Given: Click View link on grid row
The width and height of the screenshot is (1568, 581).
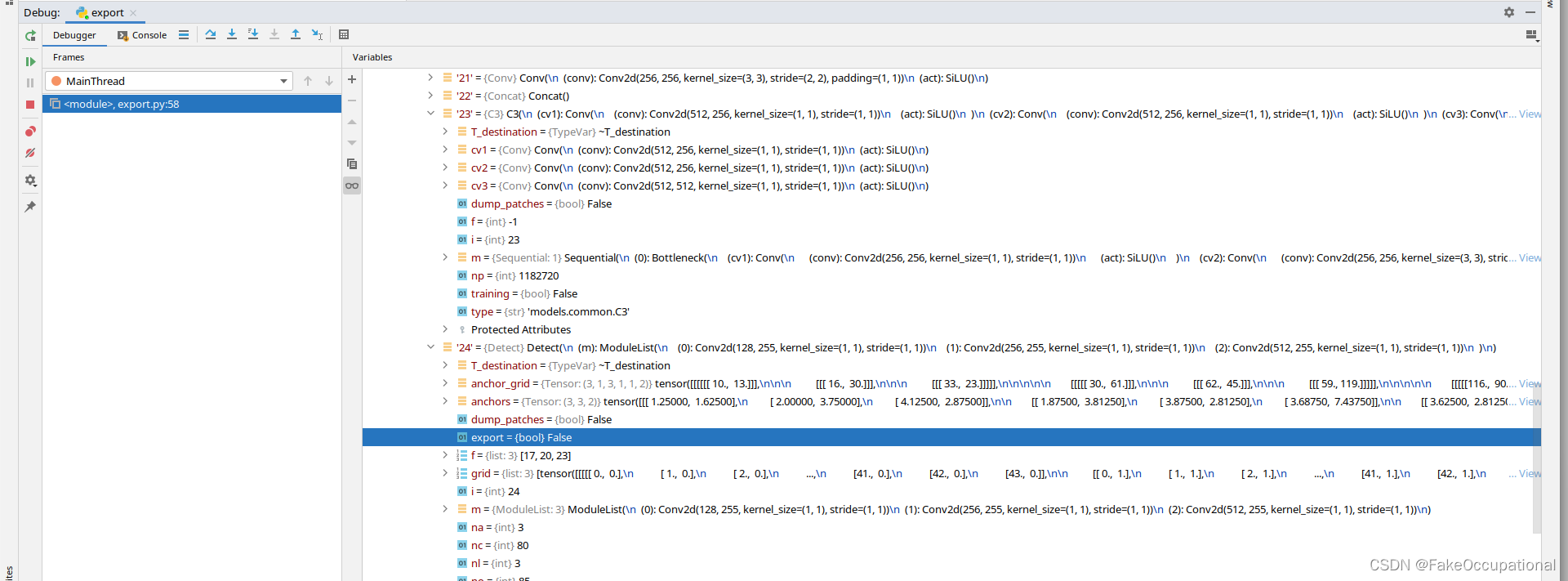Looking at the screenshot, I should click(x=1530, y=474).
